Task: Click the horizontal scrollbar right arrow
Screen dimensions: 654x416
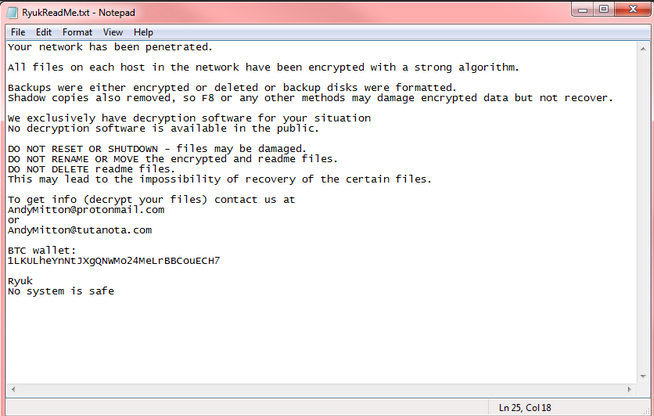Action: (x=629, y=390)
